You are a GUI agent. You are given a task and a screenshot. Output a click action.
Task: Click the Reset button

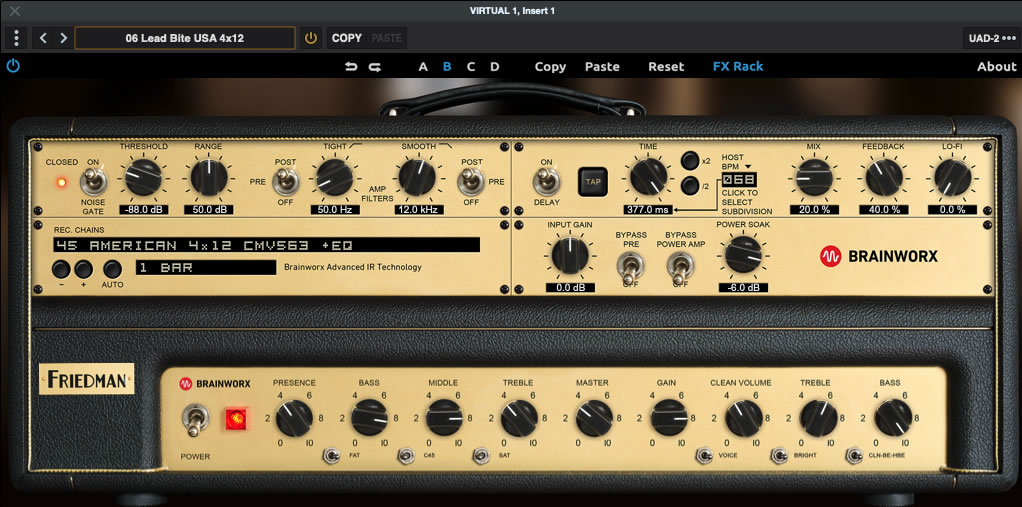[x=666, y=66]
